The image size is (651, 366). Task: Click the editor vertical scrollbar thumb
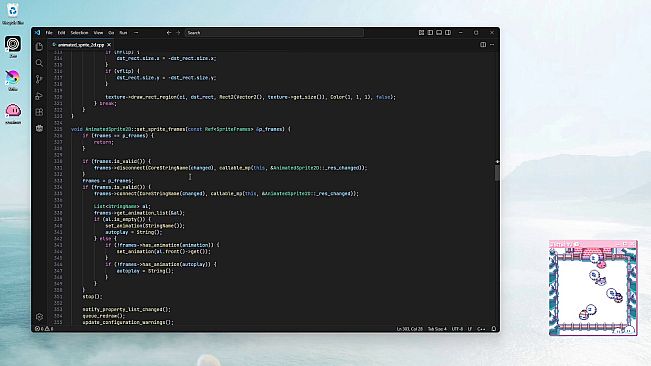pos(497,173)
